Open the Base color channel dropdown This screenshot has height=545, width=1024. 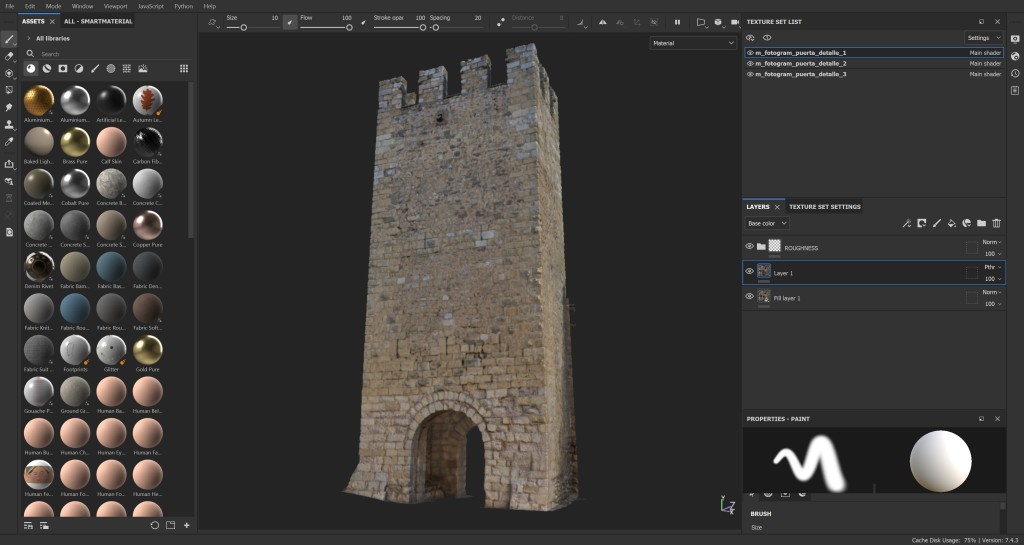[x=767, y=223]
